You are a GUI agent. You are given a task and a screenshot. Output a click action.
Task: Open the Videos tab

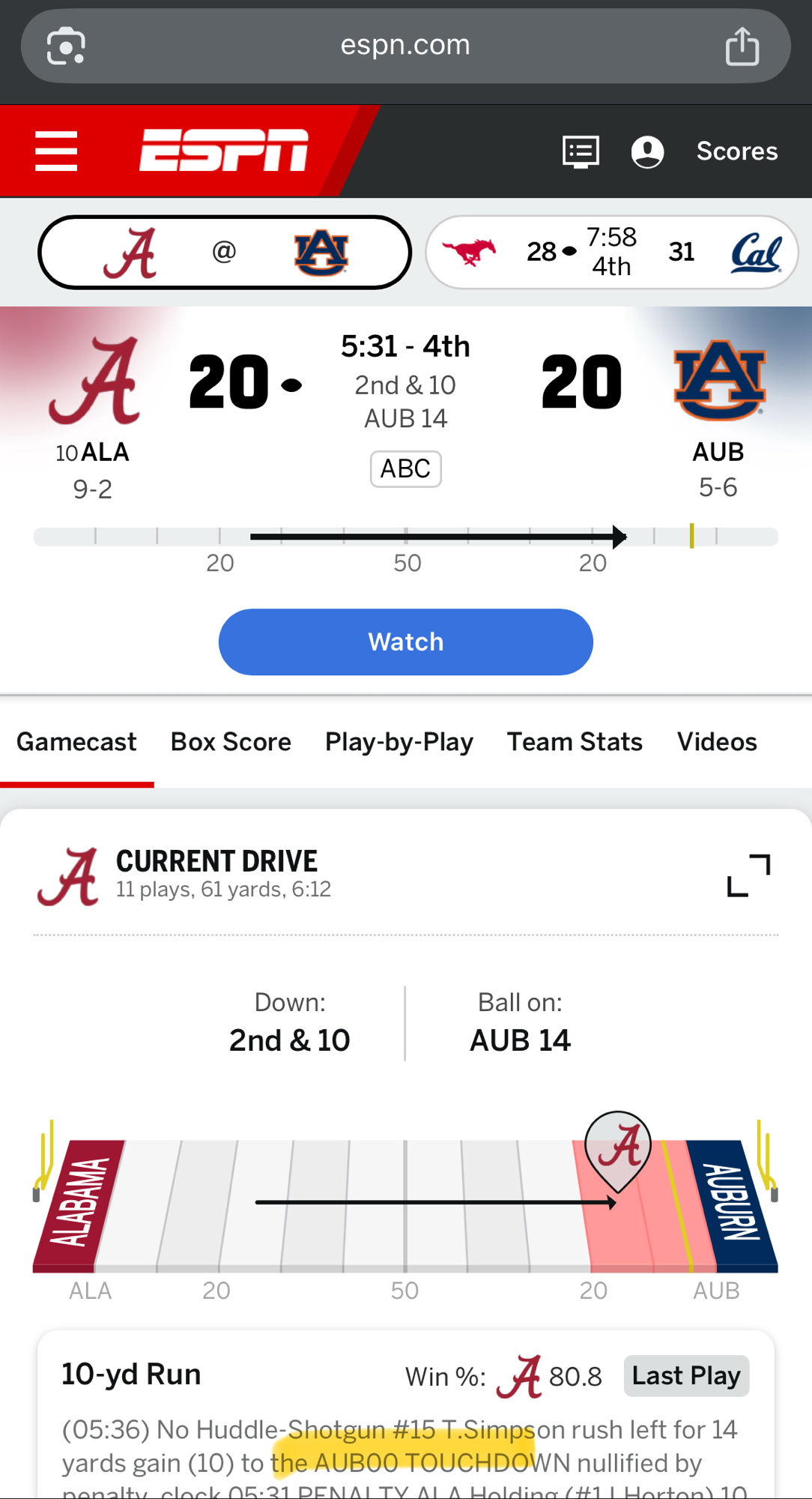(x=717, y=742)
